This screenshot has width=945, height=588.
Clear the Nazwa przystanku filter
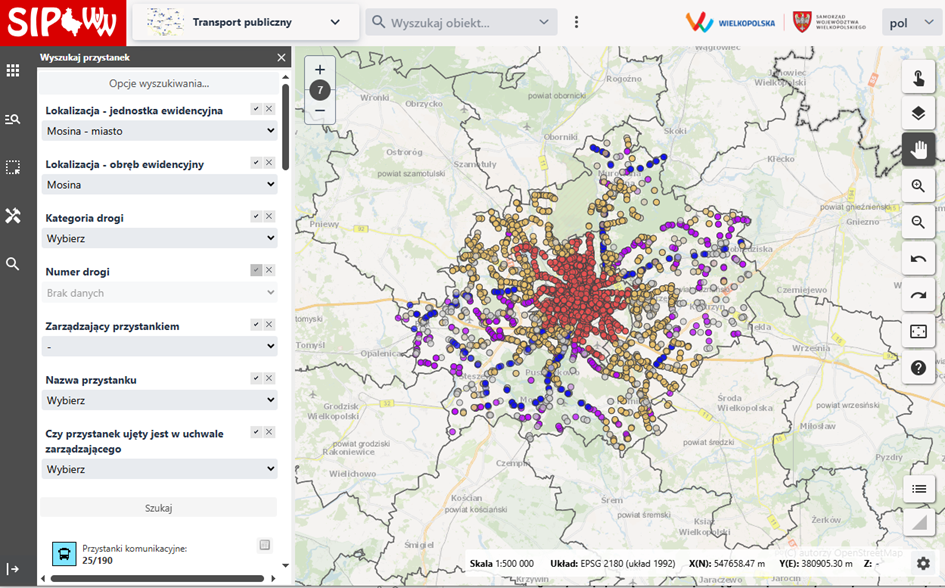click(269, 378)
